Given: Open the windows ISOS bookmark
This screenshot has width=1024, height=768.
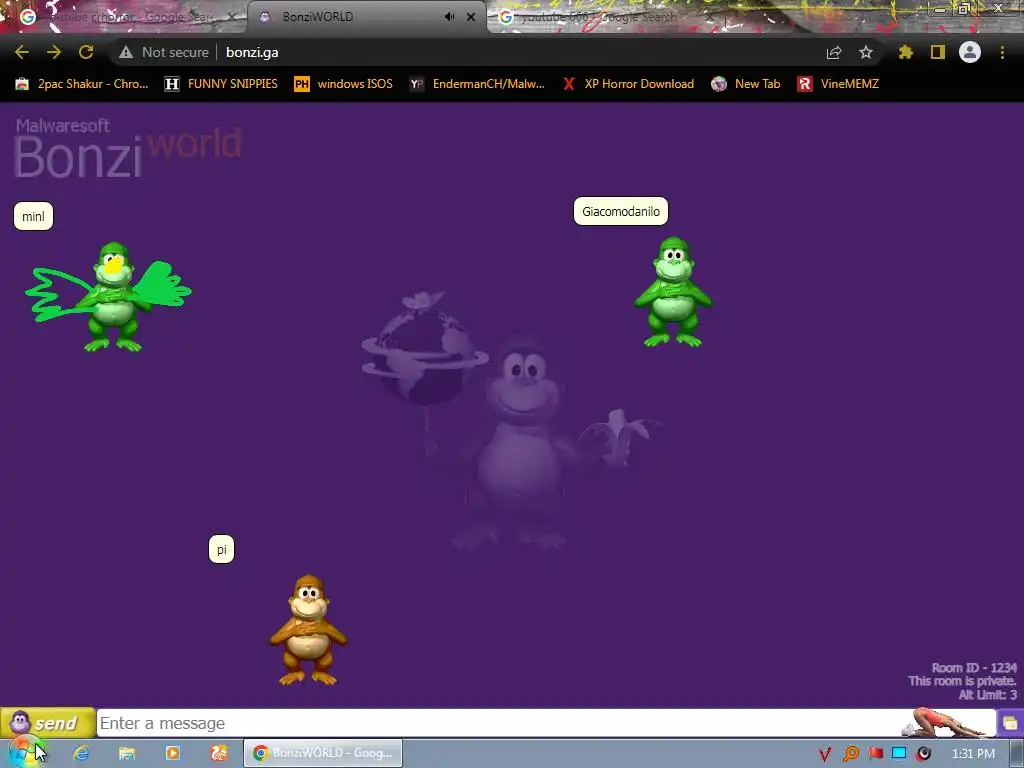Looking at the screenshot, I should (x=344, y=84).
